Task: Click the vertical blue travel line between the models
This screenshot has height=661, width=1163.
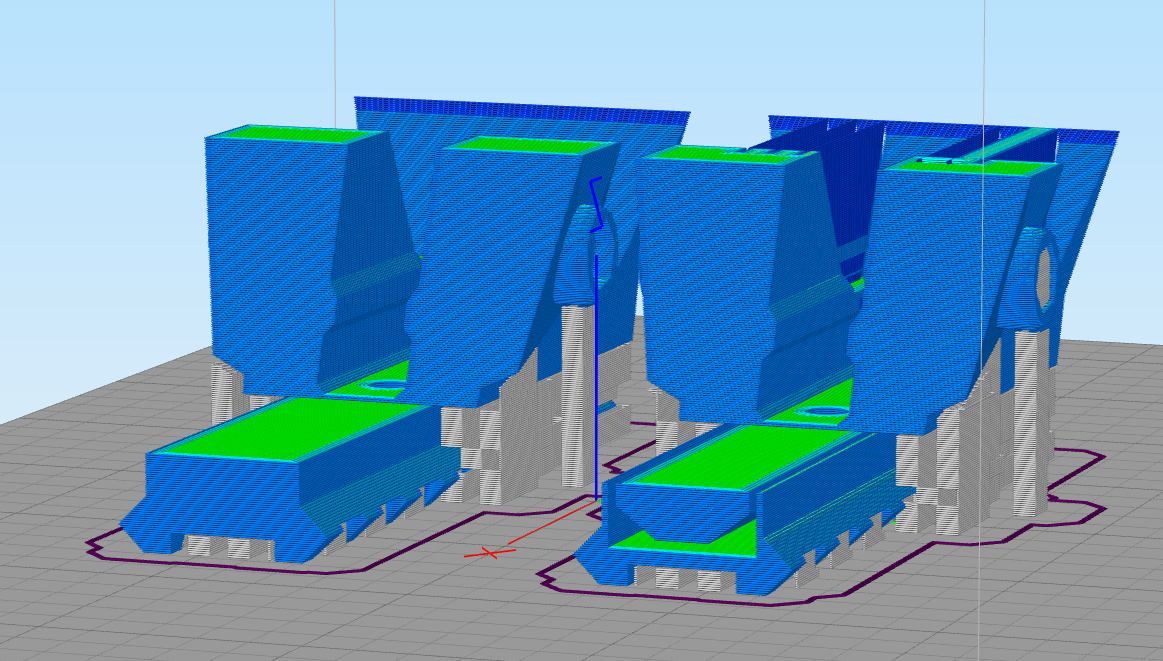Action: pyautogui.click(x=596, y=377)
